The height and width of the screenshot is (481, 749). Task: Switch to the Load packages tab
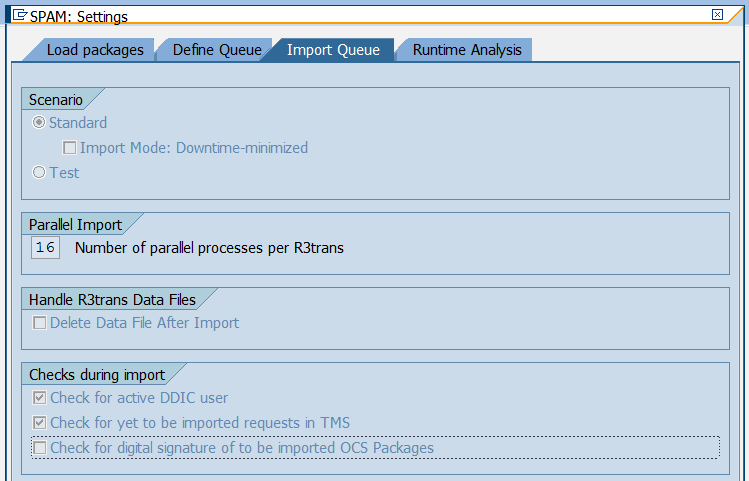94,50
